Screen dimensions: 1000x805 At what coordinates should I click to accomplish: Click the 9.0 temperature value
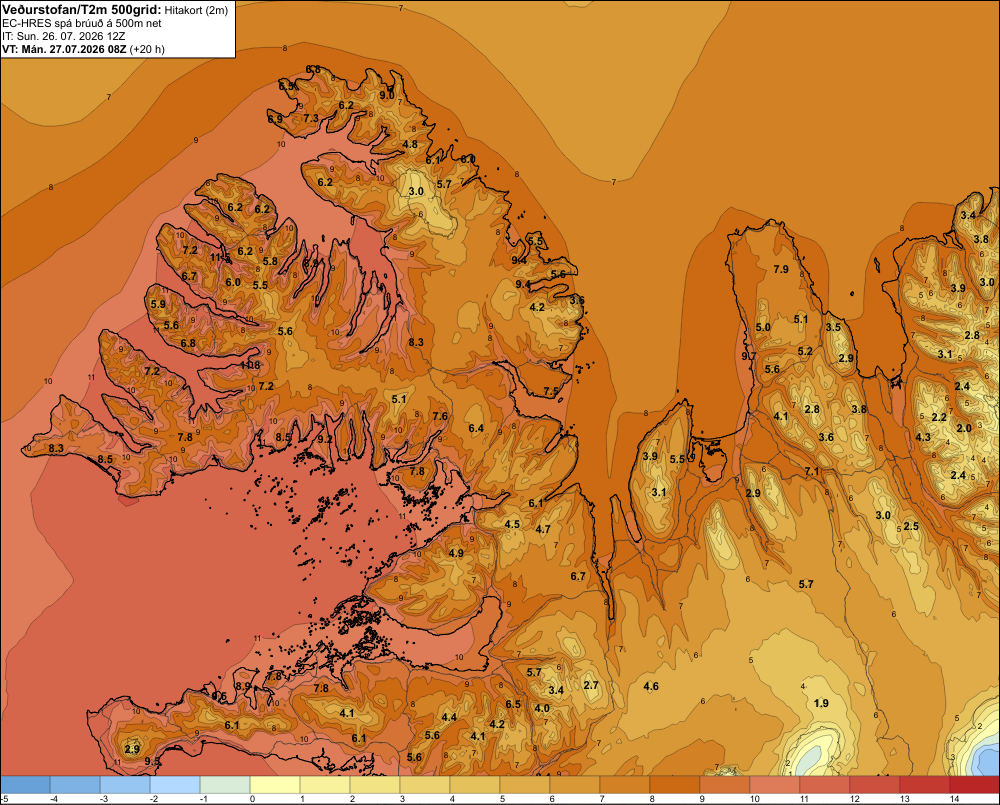click(386, 95)
